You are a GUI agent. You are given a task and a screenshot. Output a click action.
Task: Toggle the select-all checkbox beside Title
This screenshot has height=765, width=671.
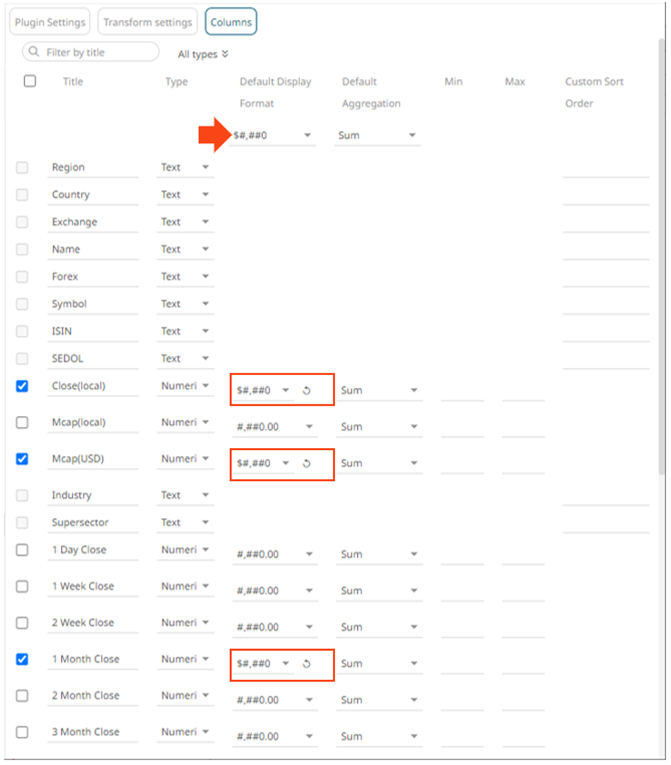tap(30, 81)
